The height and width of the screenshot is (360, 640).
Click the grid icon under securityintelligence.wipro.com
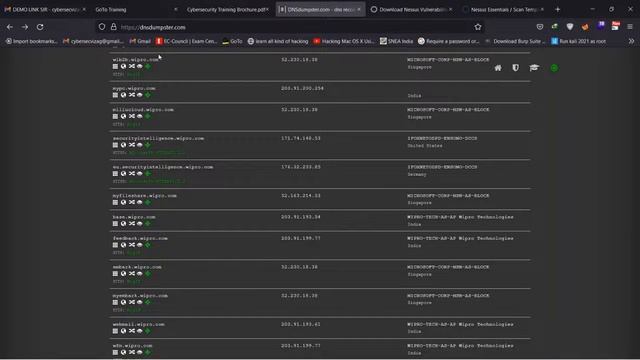click(115, 145)
